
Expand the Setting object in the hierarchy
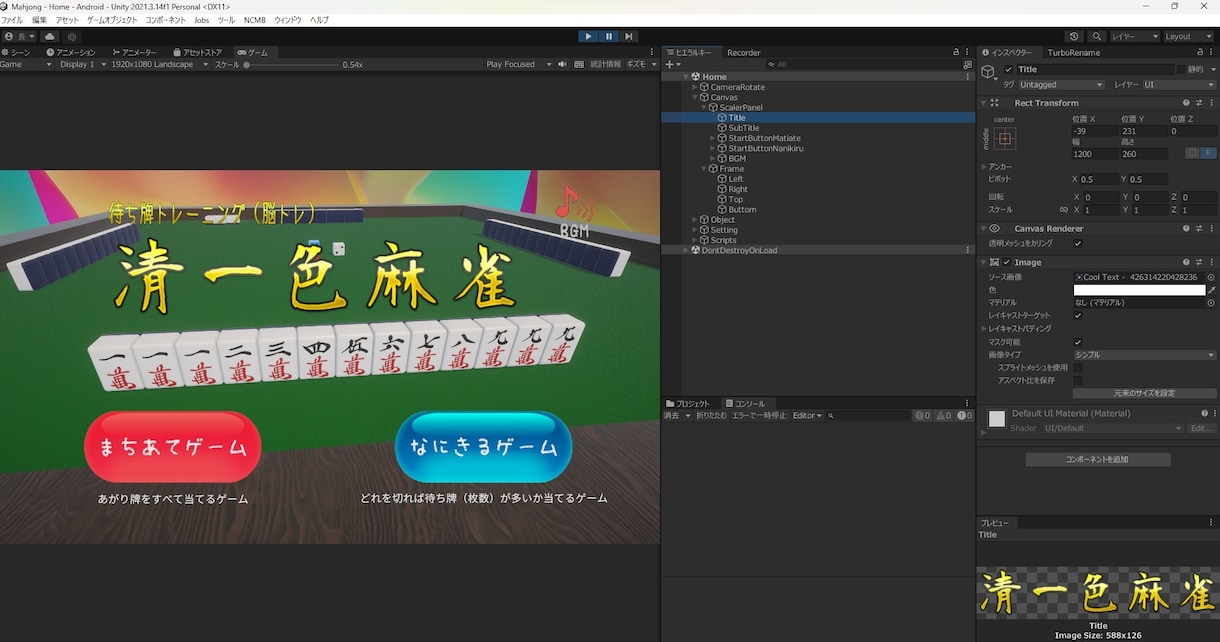point(695,230)
